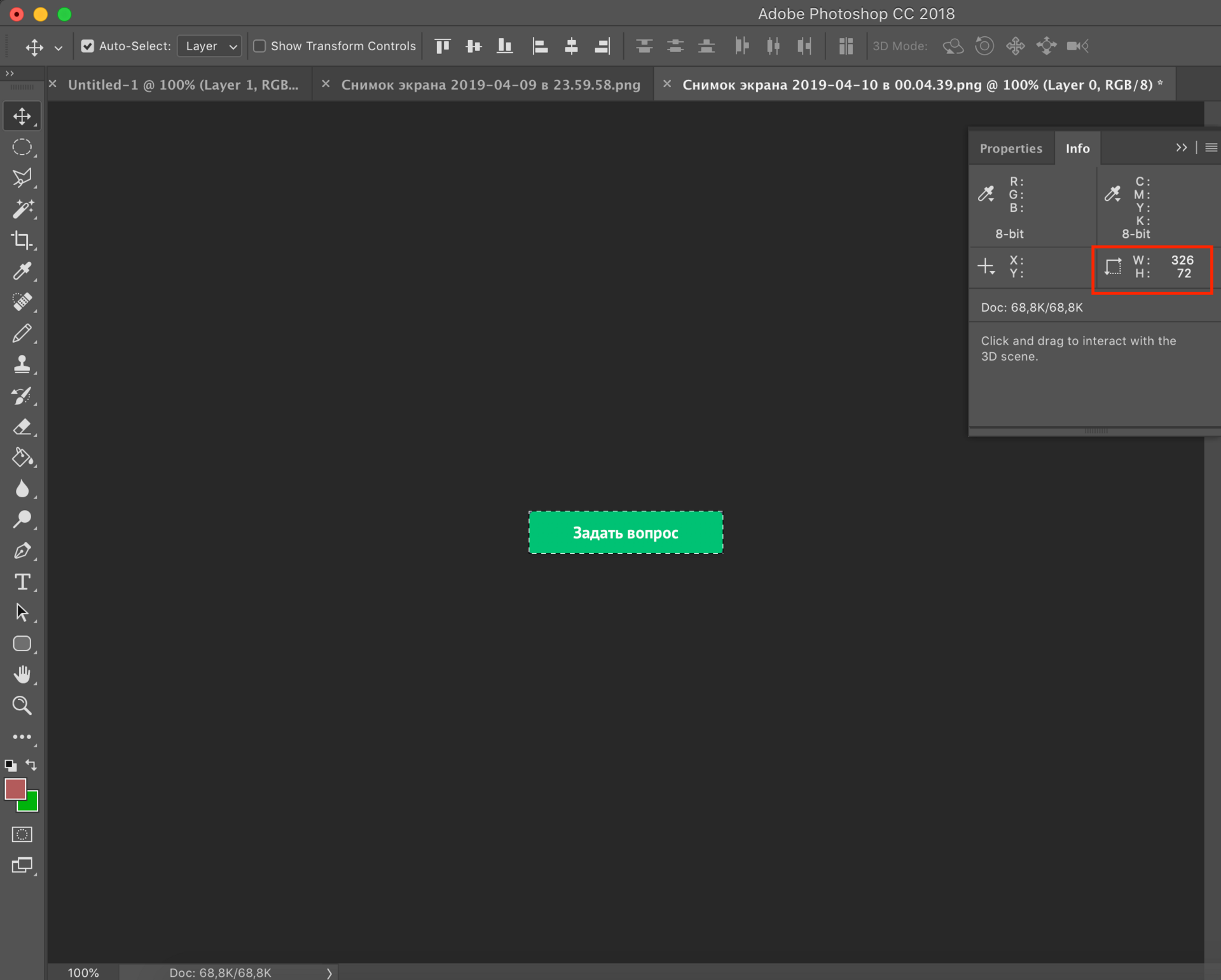Image resolution: width=1221 pixels, height=980 pixels.
Task: Close Снимок экрана 2019-04-09 tab
Action: click(326, 84)
